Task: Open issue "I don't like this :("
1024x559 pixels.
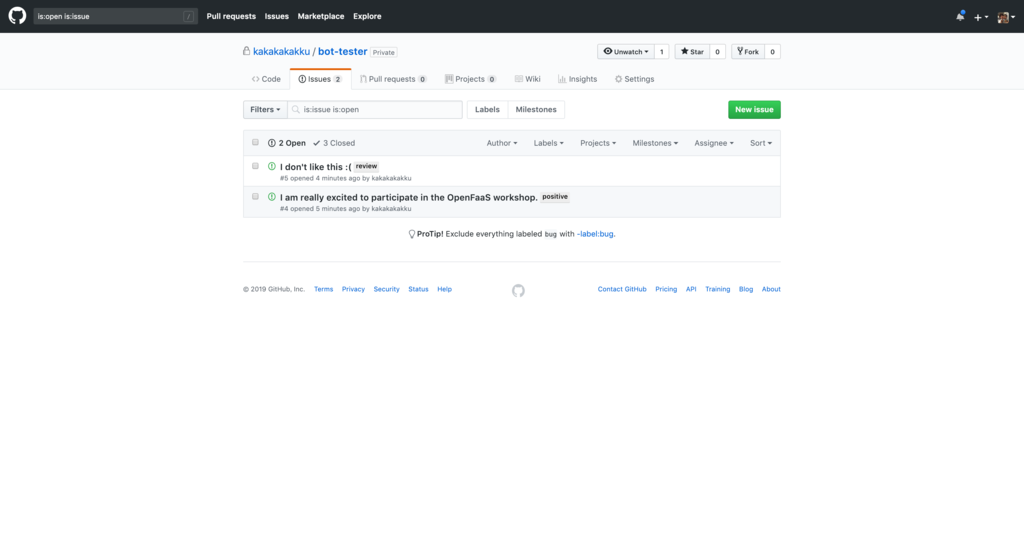Action: [315, 167]
